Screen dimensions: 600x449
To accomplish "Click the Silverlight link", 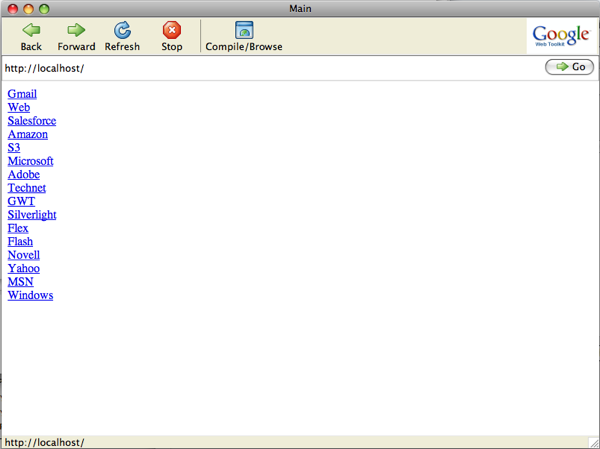I will click(32, 214).
